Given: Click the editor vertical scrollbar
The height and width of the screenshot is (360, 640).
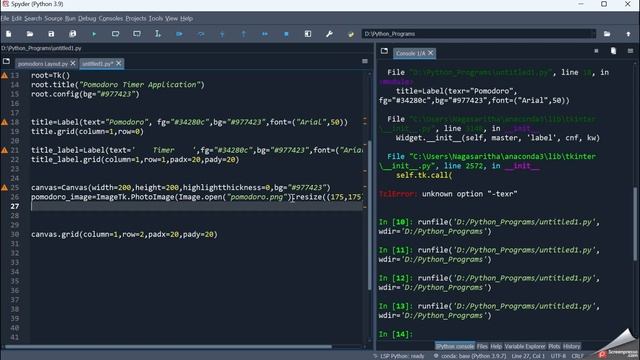Looking at the screenshot, I should [370, 215].
